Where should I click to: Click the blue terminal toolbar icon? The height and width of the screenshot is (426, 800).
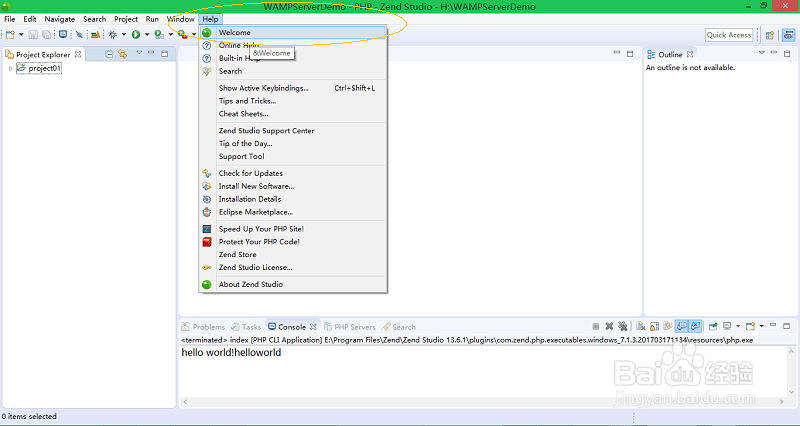click(x=63, y=35)
